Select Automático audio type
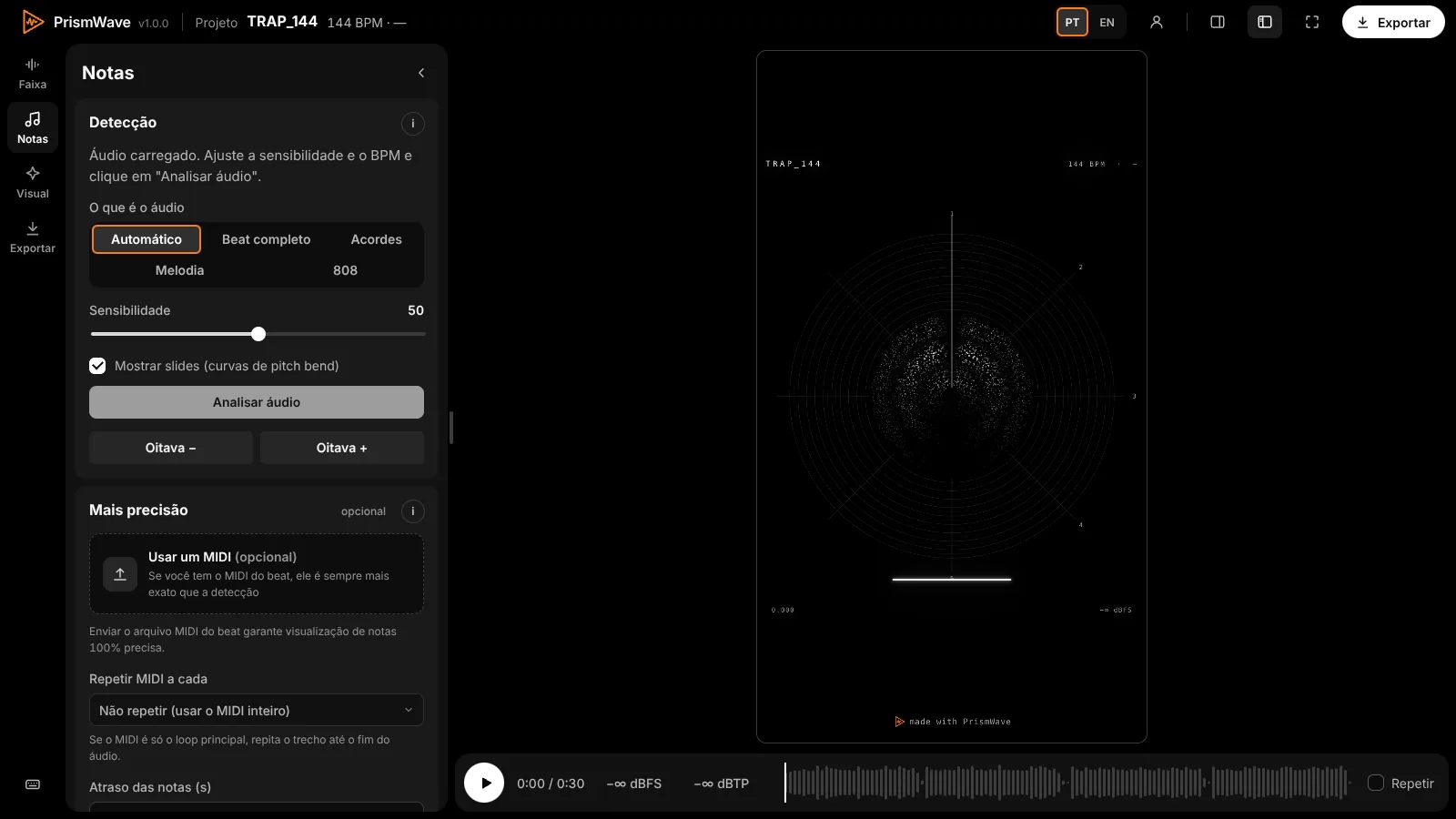1456x819 pixels. (147, 239)
